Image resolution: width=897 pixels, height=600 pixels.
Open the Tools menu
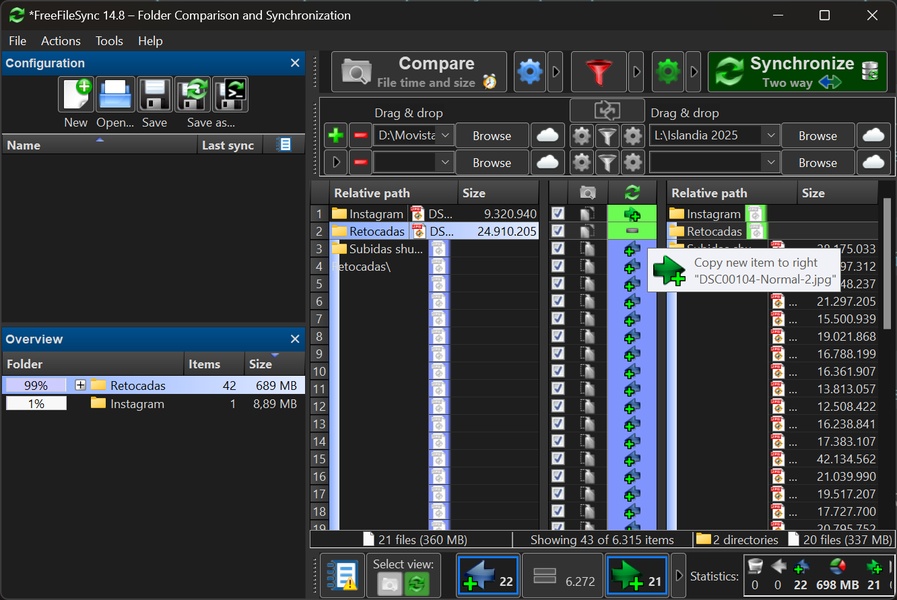(109, 41)
